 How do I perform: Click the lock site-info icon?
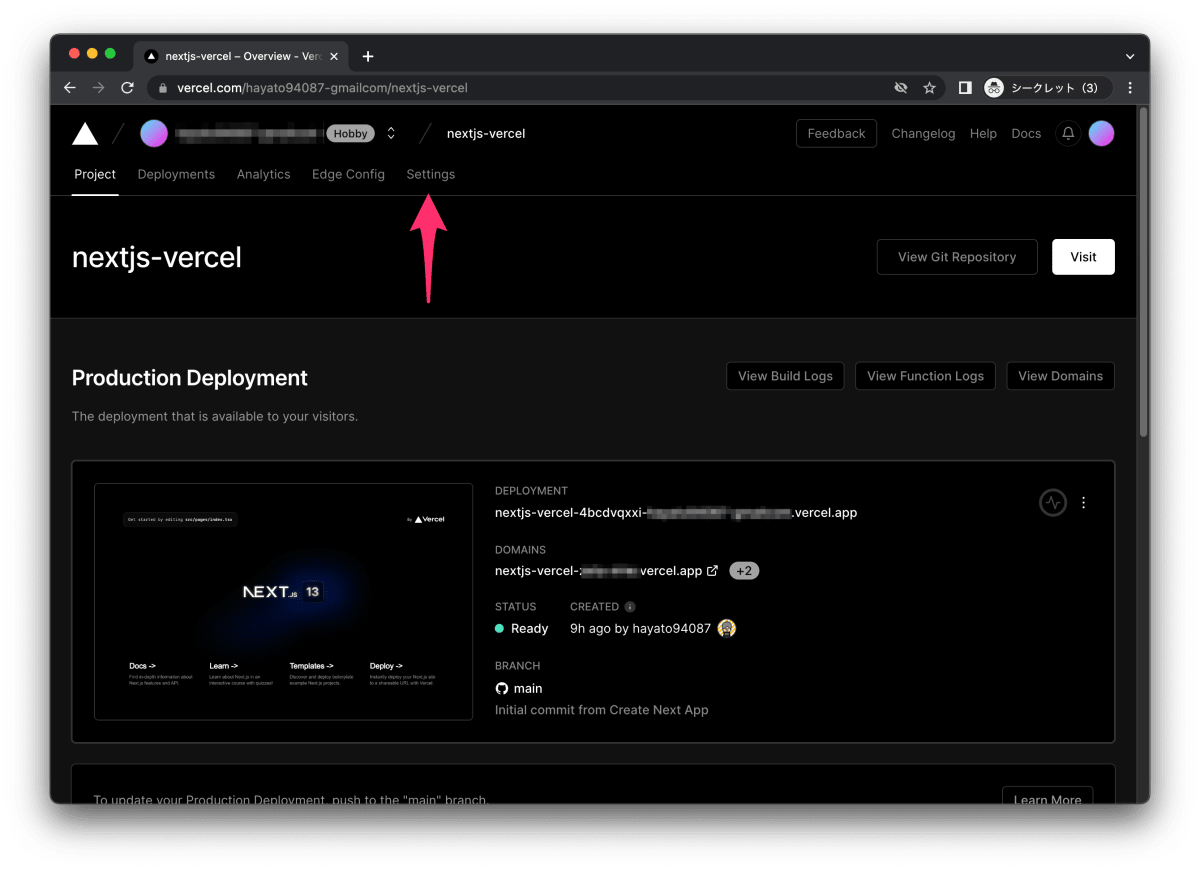(164, 88)
